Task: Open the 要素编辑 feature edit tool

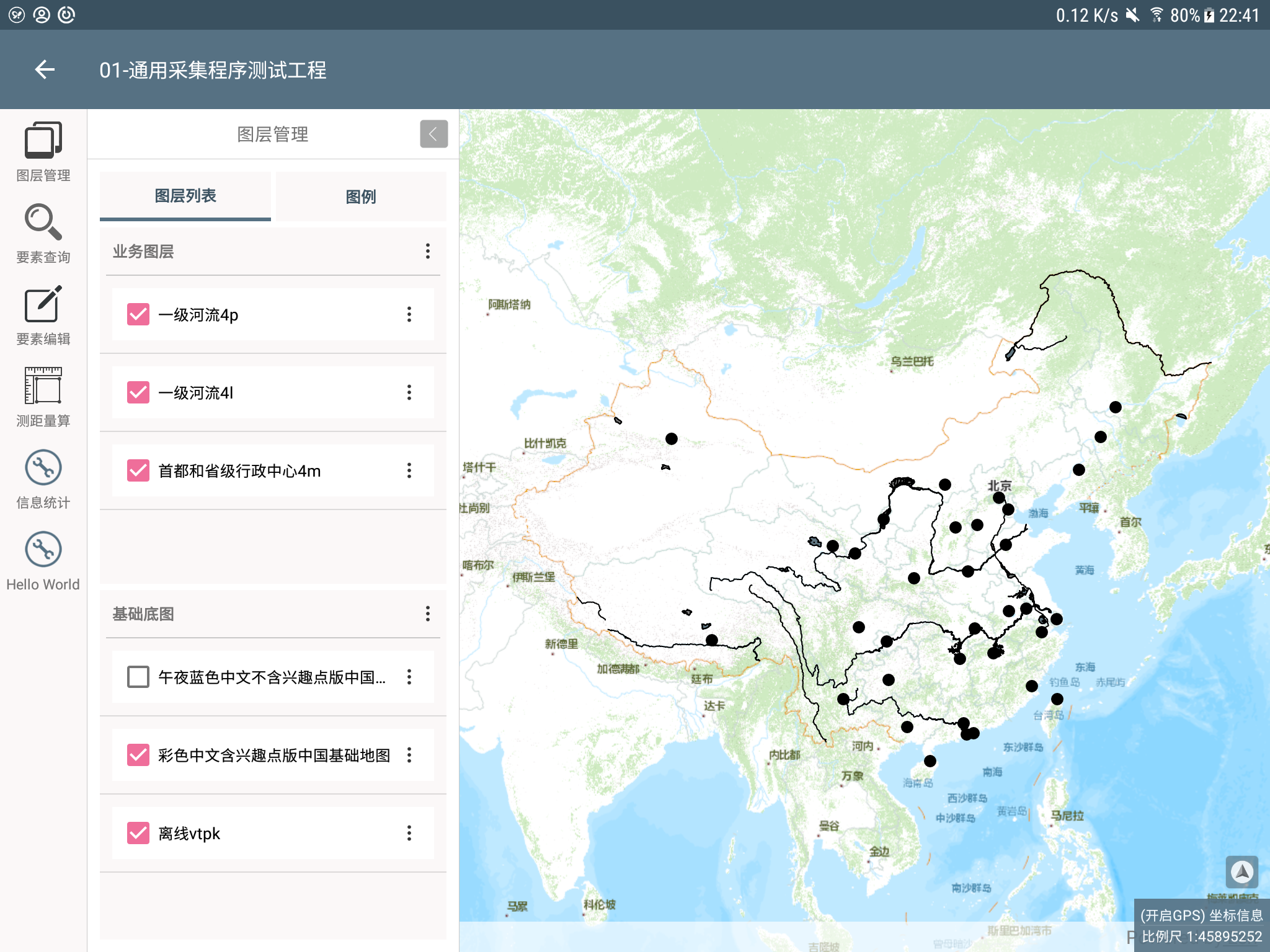Action: [43, 304]
